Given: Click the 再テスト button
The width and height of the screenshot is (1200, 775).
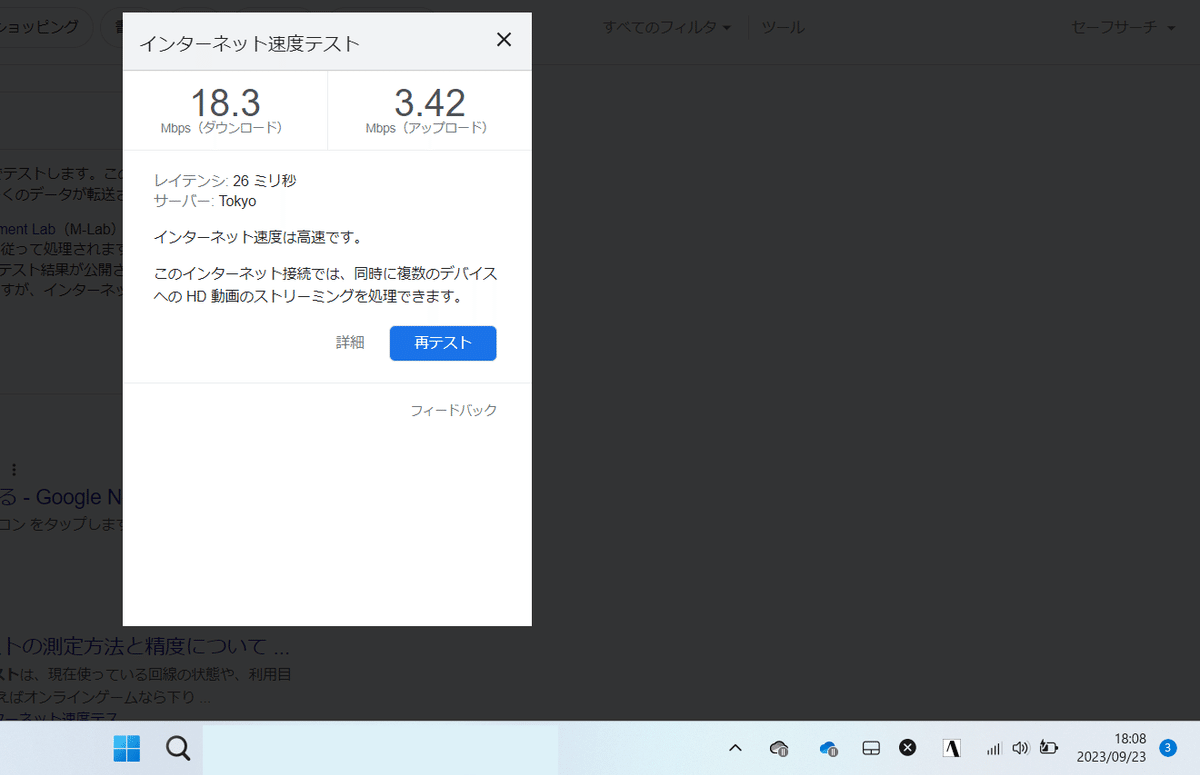Looking at the screenshot, I should (443, 343).
